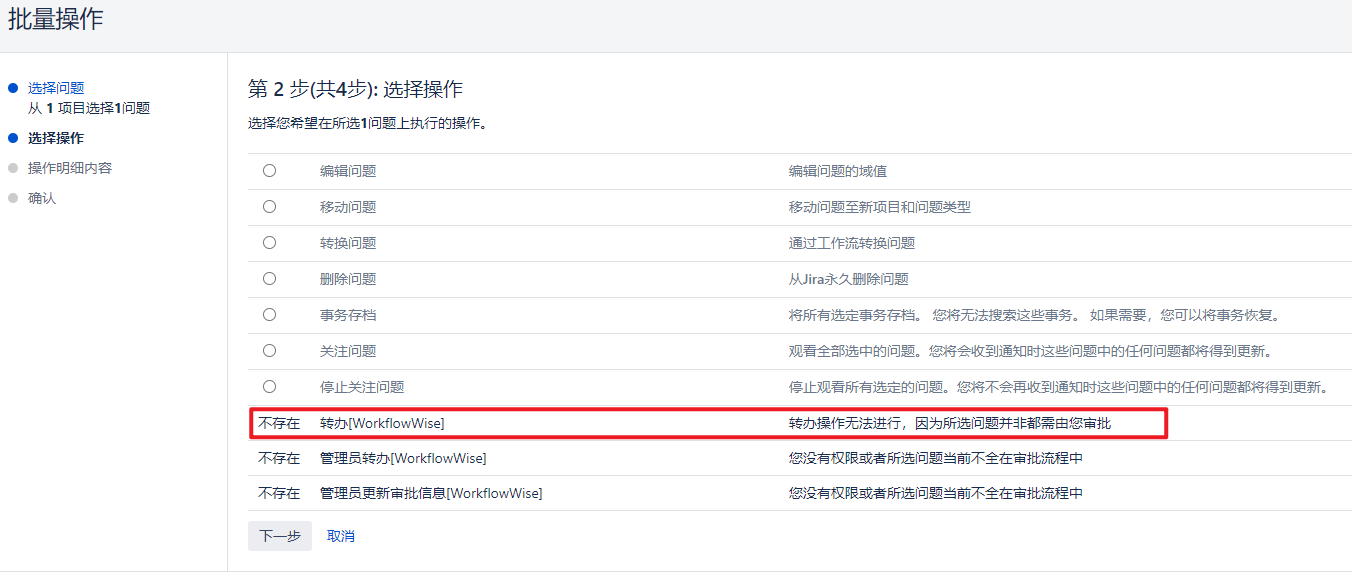The width and height of the screenshot is (1352, 572).
Task: Select the 编辑问题 radio button
Action: [x=269, y=171]
